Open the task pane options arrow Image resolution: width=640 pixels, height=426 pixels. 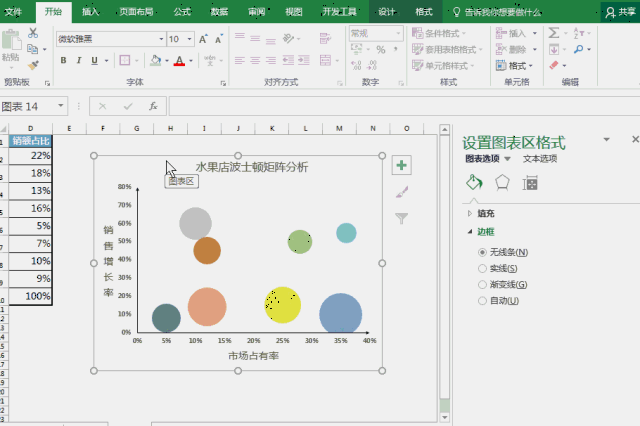click(x=607, y=140)
